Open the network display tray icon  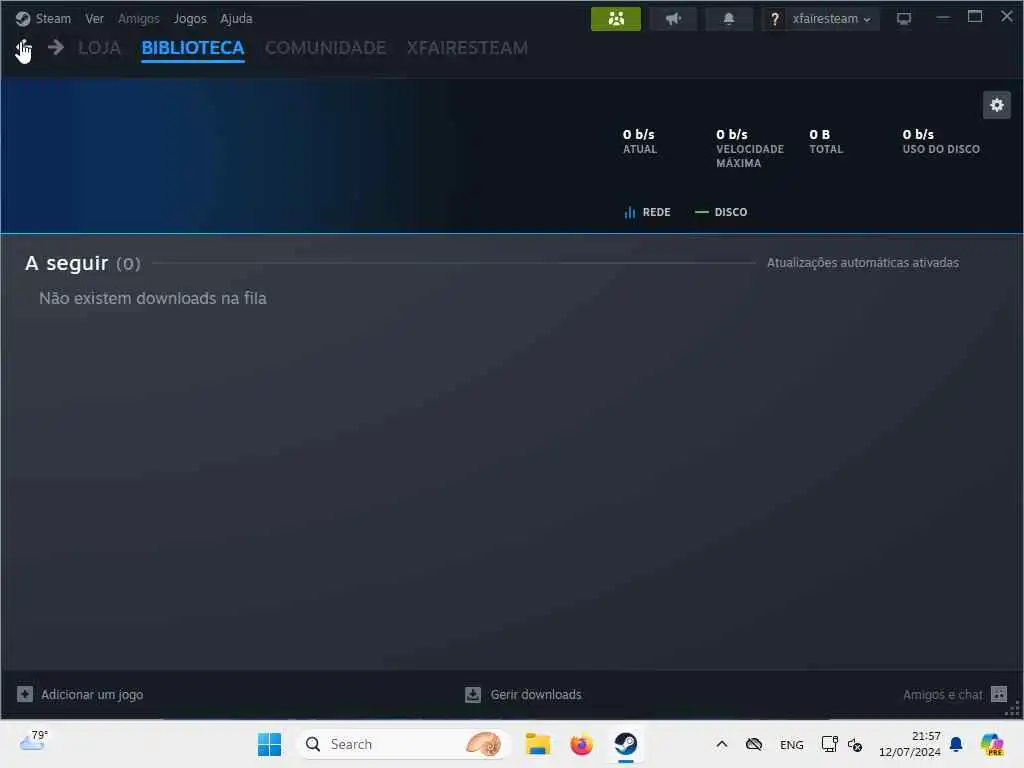coord(829,744)
